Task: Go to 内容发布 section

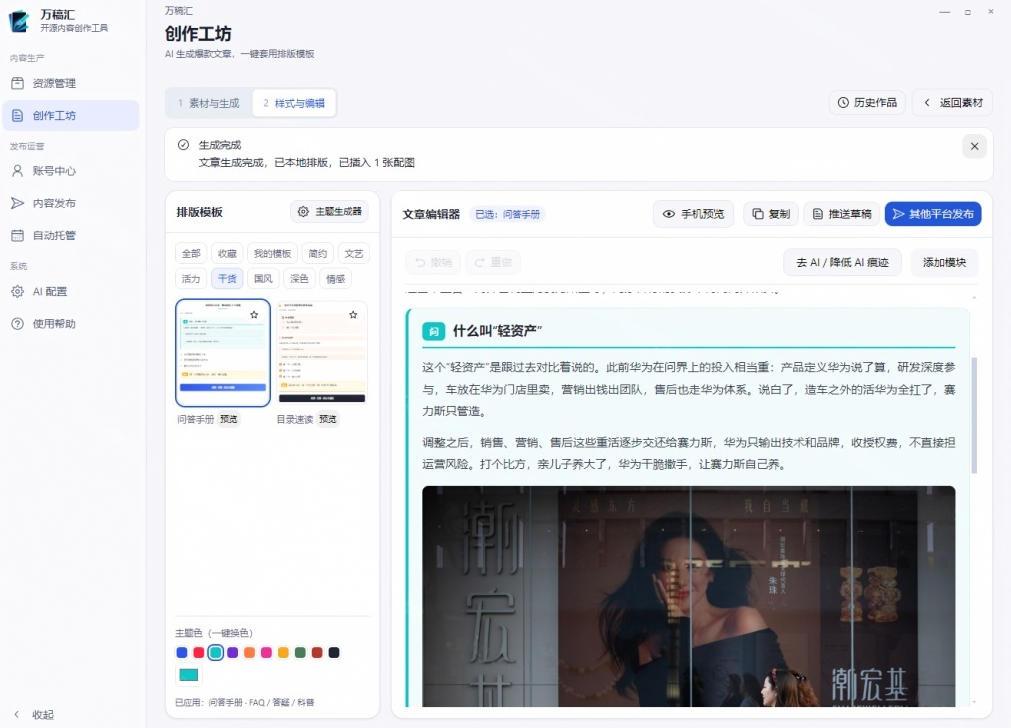Action: pyautogui.click(x=70, y=203)
